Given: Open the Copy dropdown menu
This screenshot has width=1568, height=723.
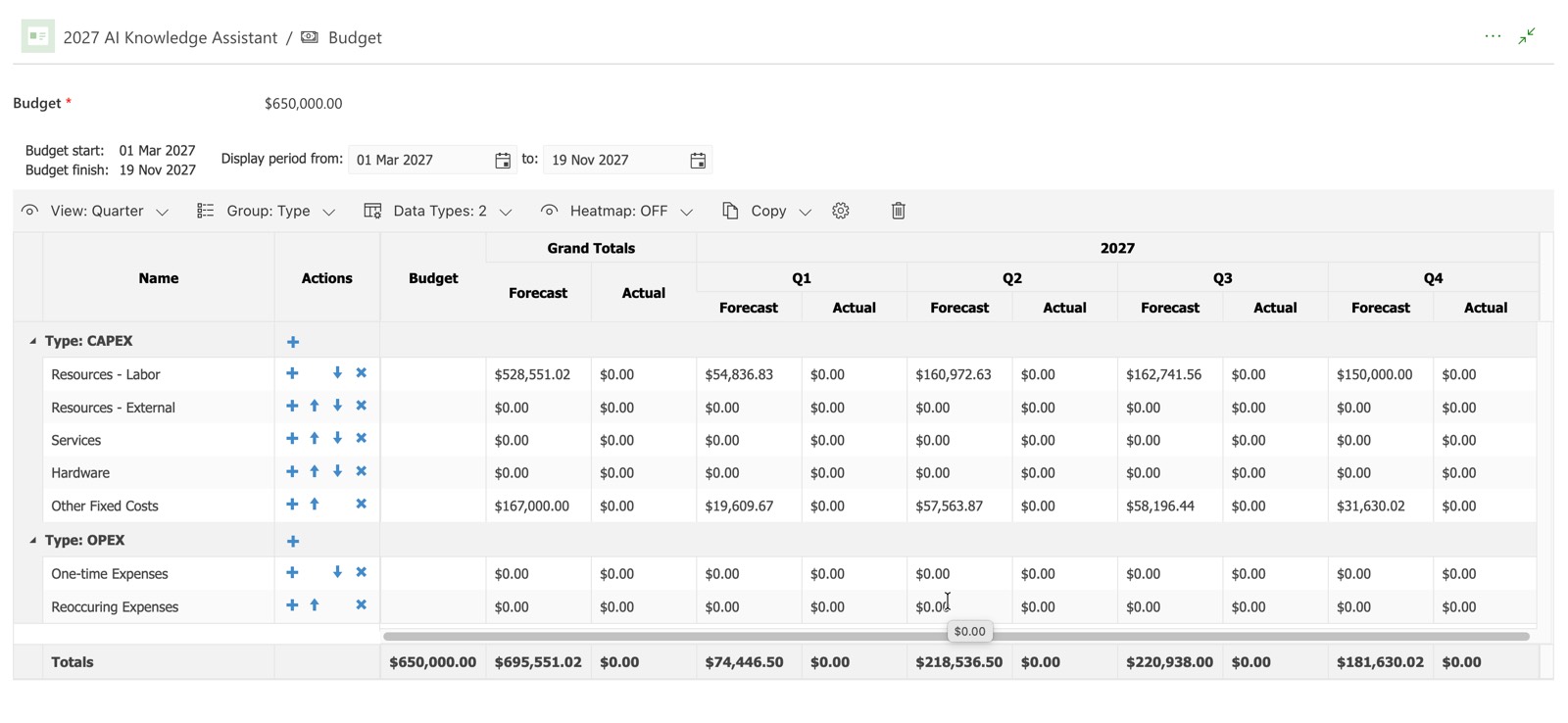Looking at the screenshot, I should click(767, 211).
